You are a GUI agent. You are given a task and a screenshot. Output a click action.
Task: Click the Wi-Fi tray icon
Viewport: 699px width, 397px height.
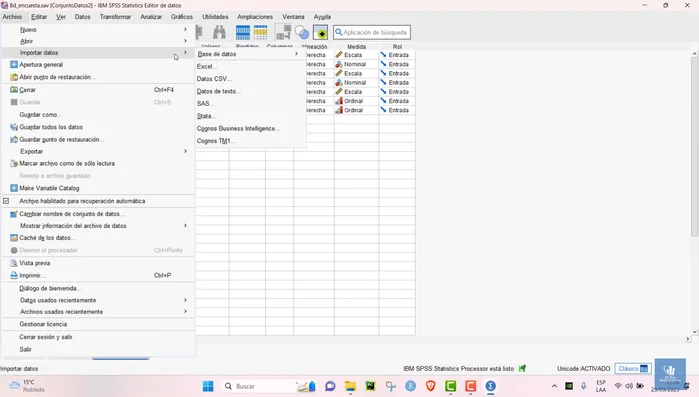pos(618,386)
